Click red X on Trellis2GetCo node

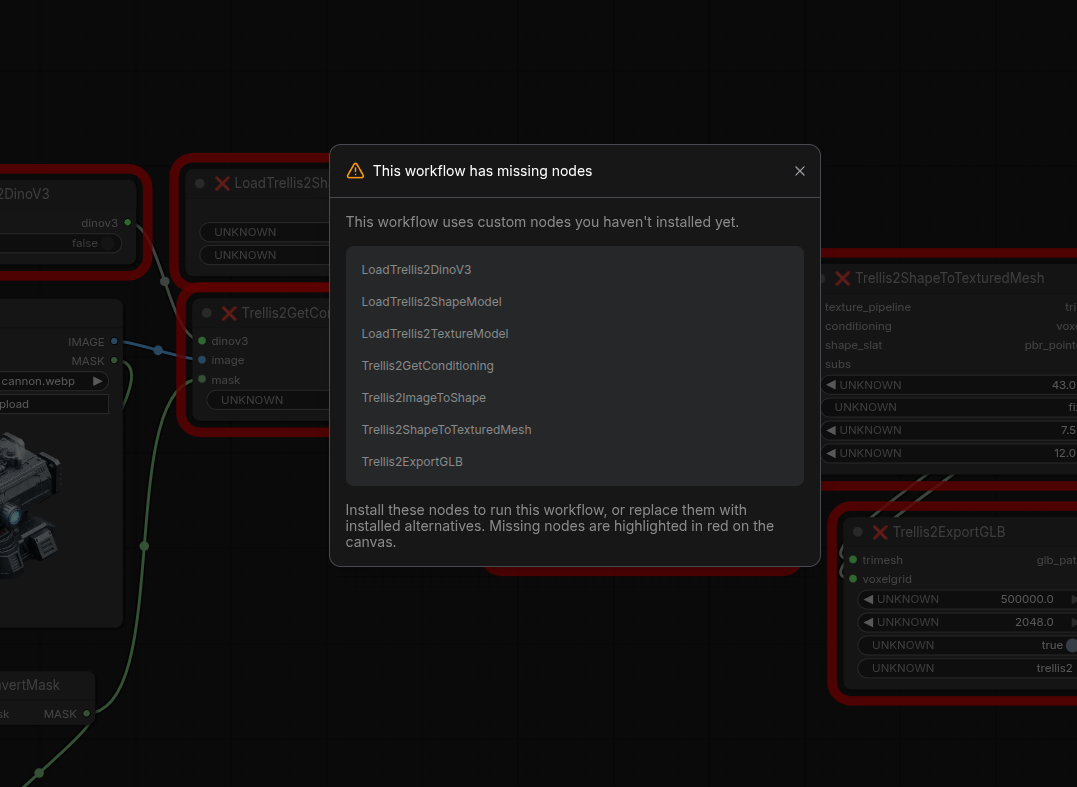229,313
